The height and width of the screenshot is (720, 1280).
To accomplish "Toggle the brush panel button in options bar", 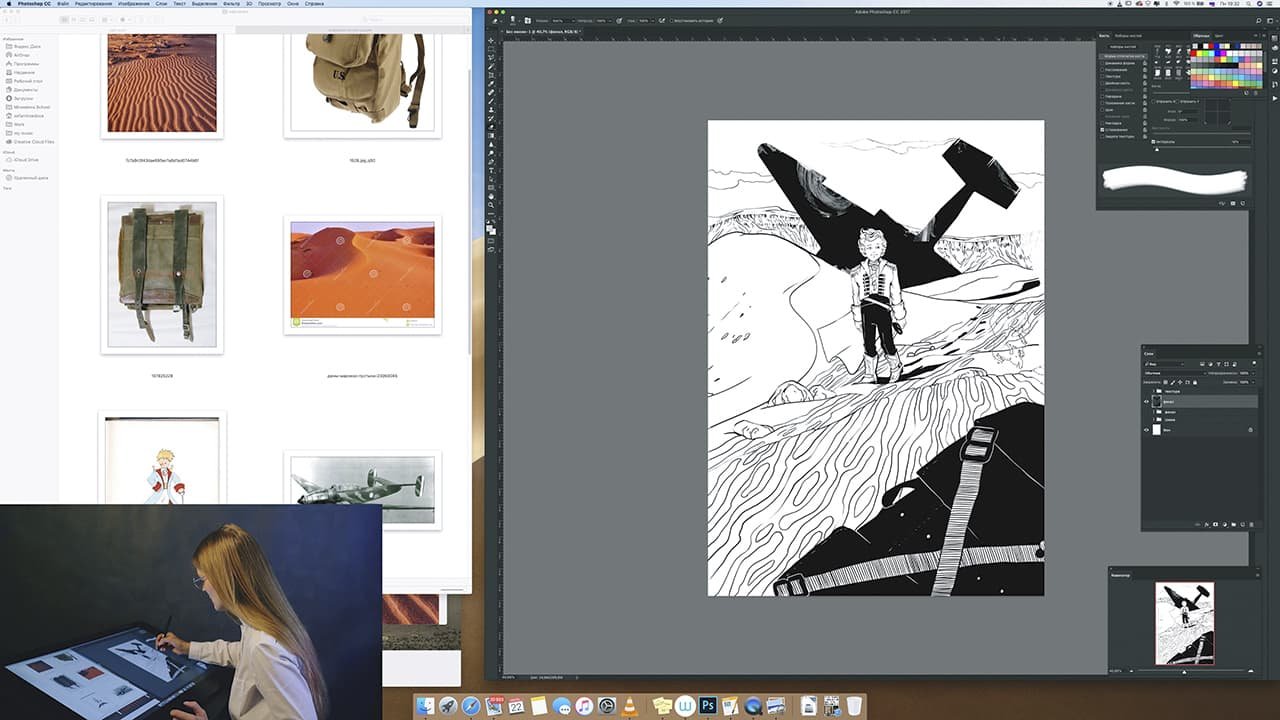I will [527, 20].
